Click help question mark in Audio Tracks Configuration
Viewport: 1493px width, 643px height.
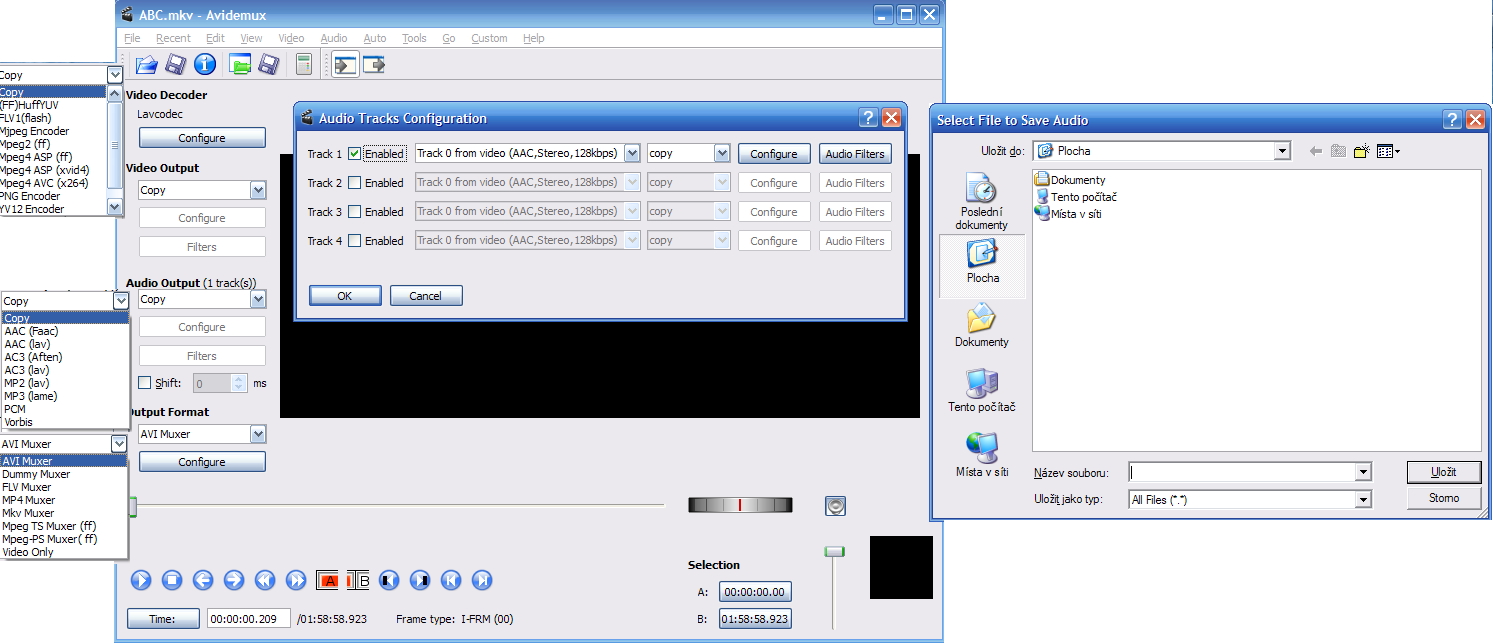pos(869,118)
